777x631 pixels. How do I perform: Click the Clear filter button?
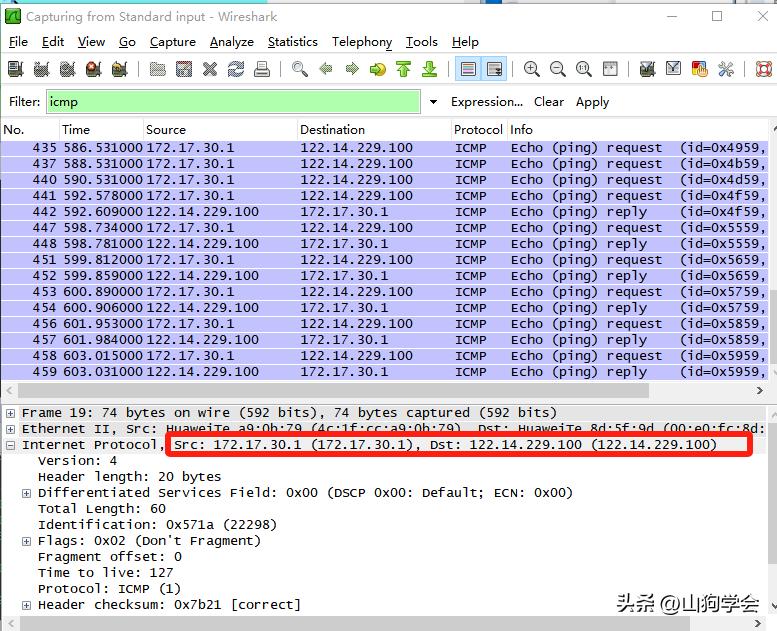(549, 102)
